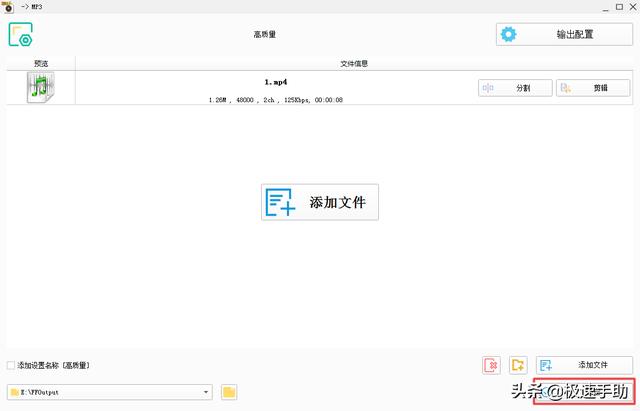Click the preset settings icon at top left
Image resolution: width=640 pixels, height=411 pixels.
click(x=20, y=35)
